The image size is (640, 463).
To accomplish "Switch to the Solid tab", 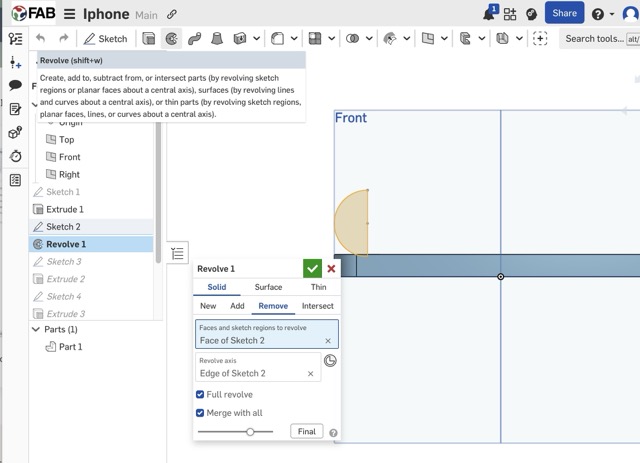I will click(217, 287).
